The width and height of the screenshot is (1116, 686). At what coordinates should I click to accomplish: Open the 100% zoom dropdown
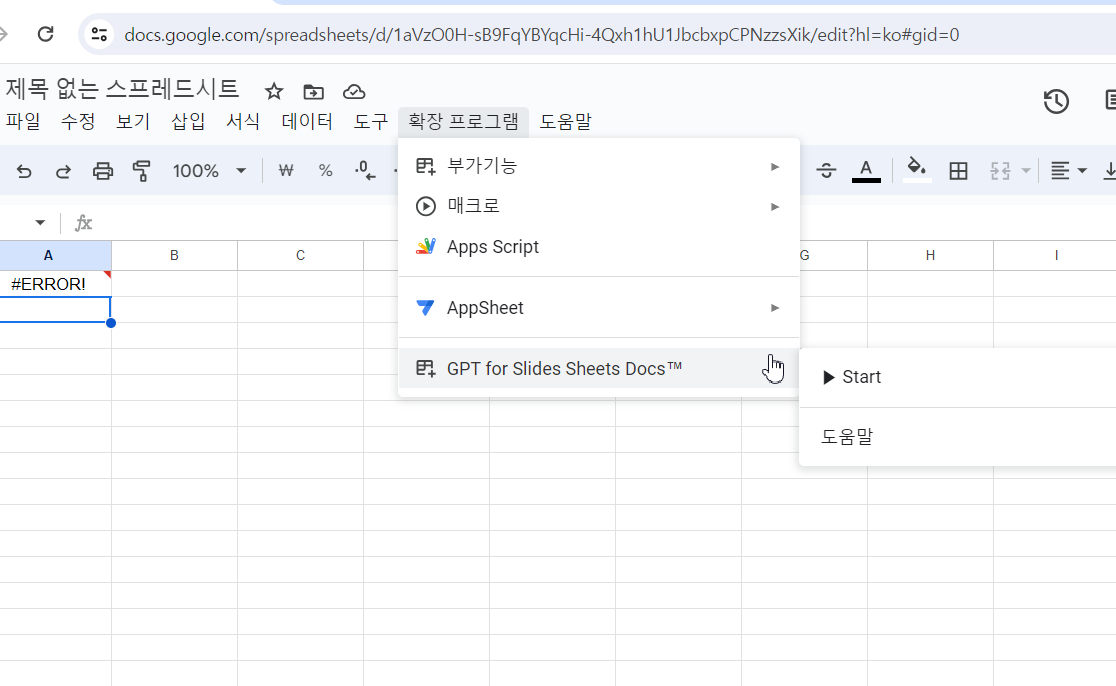click(x=209, y=171)
